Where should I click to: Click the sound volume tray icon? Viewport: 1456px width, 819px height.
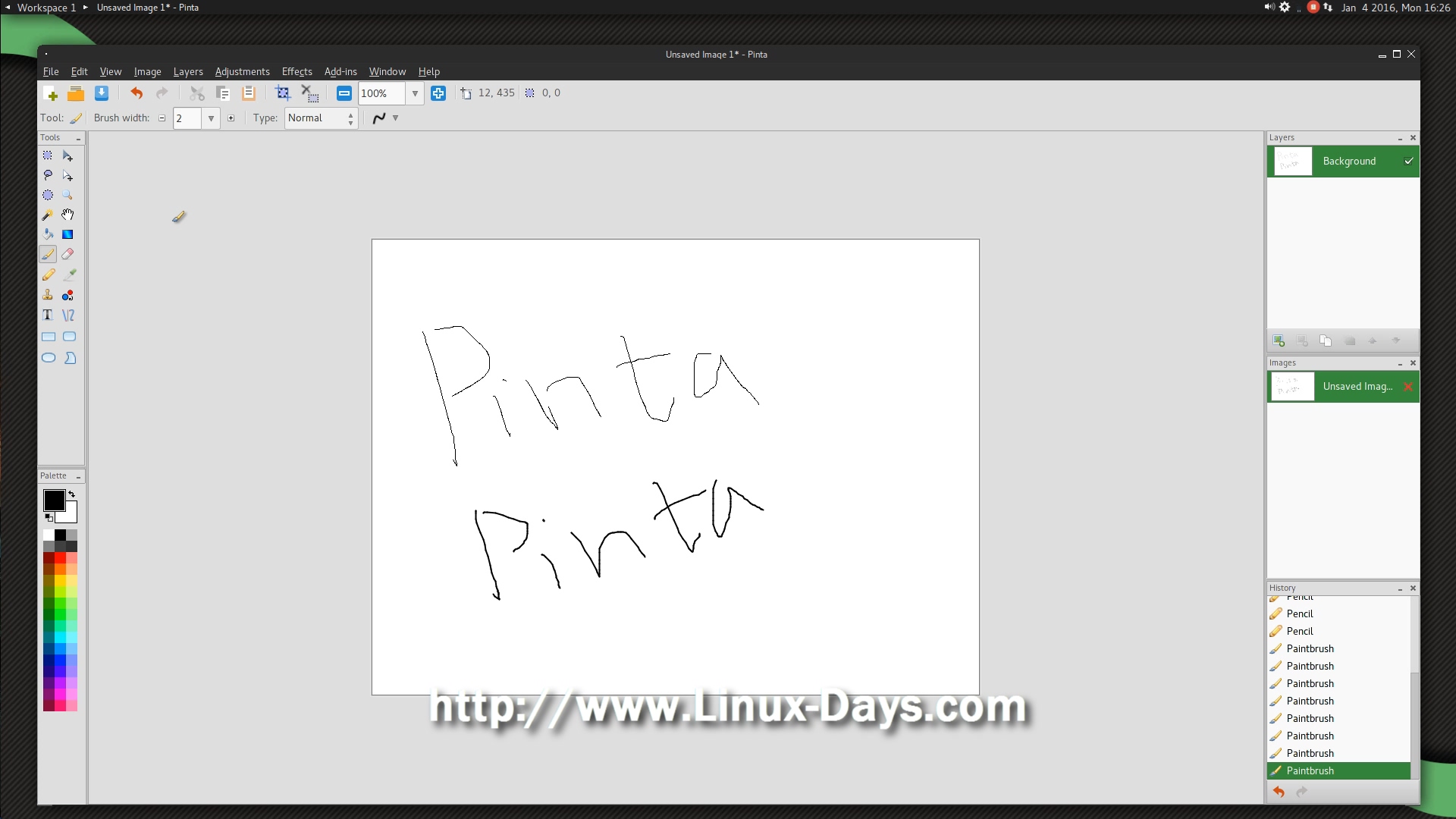tap(1269, 7)
